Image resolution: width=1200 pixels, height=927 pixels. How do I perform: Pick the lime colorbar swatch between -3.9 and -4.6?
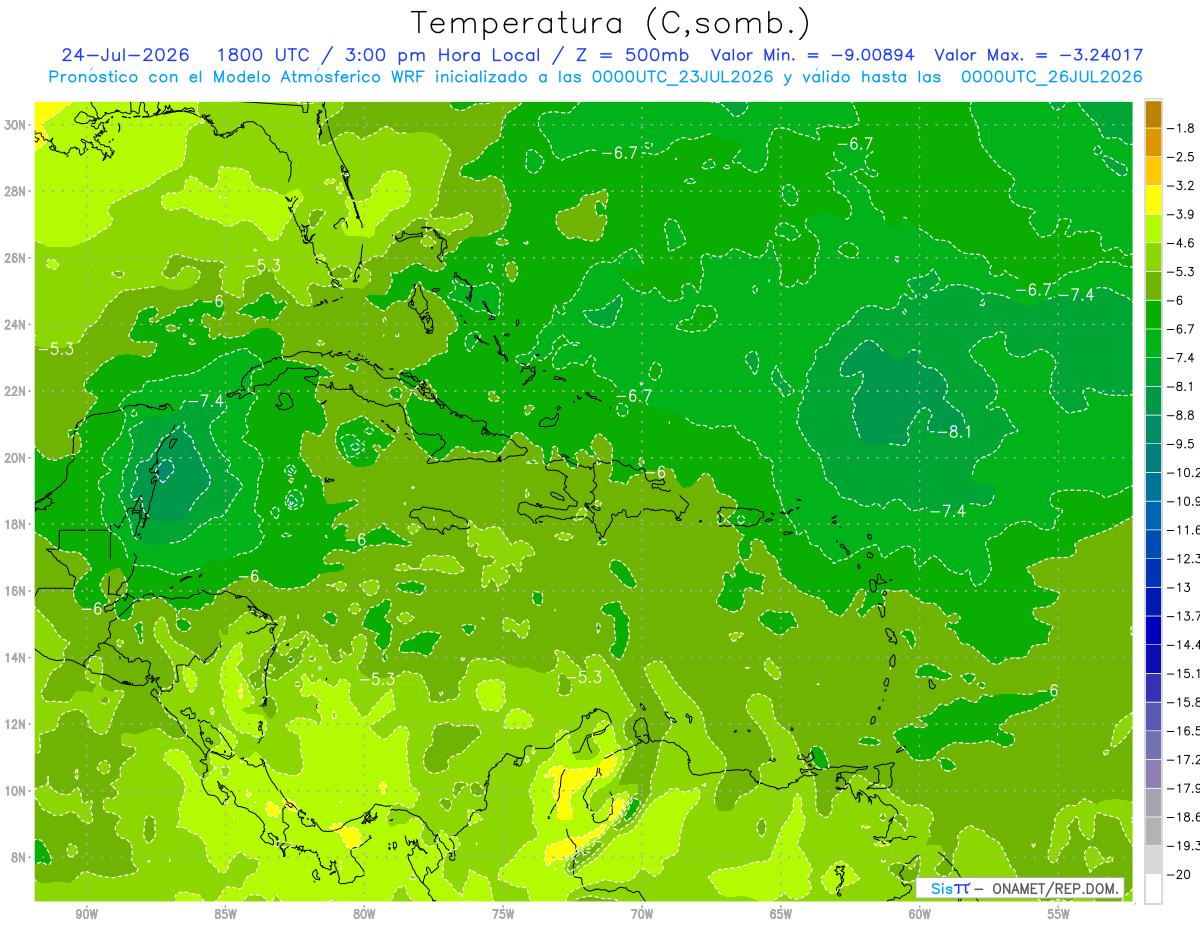pos(1153,228)
